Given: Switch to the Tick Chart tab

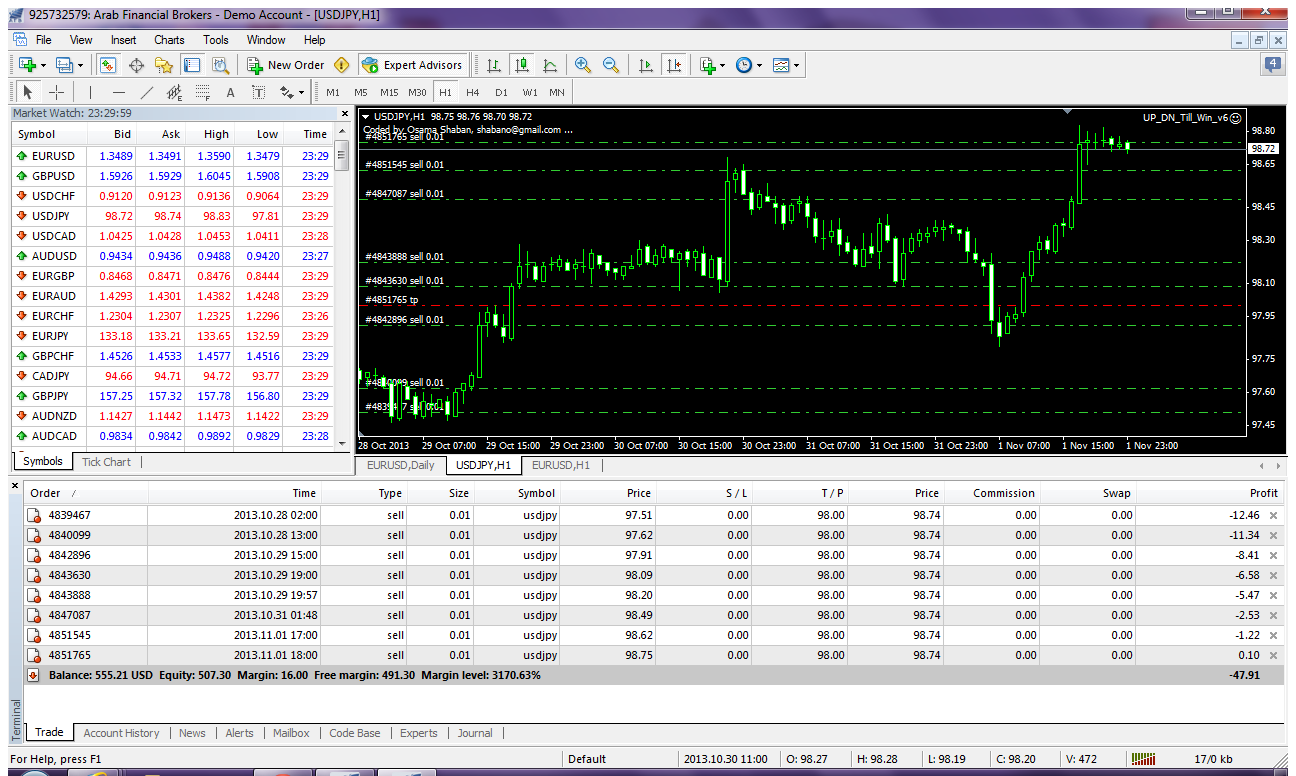Looking at the screenshot, I should coord(106,462).
